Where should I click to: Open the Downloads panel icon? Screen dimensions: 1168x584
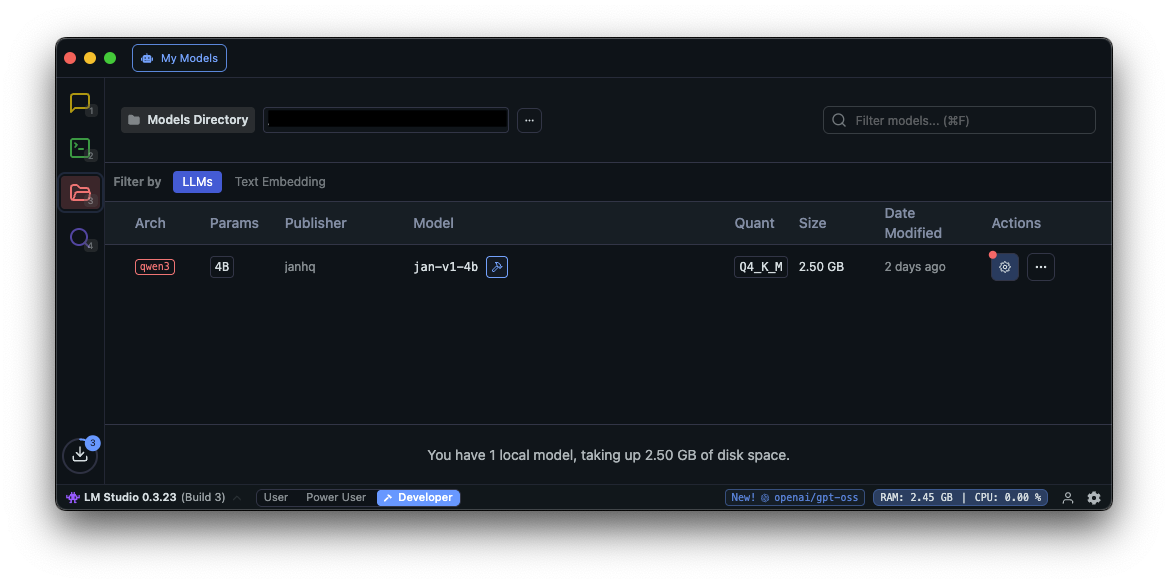tap(80, 454)
